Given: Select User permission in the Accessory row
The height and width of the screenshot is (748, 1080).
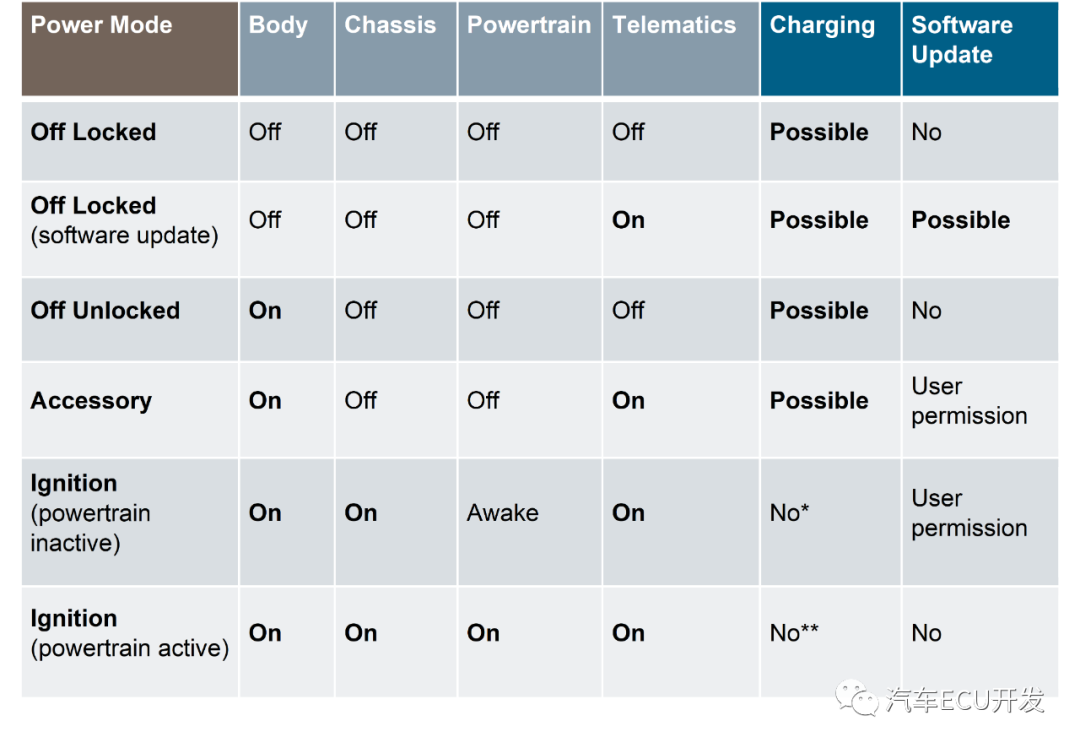Looking at the screenshot, I should tap(969, 401).
